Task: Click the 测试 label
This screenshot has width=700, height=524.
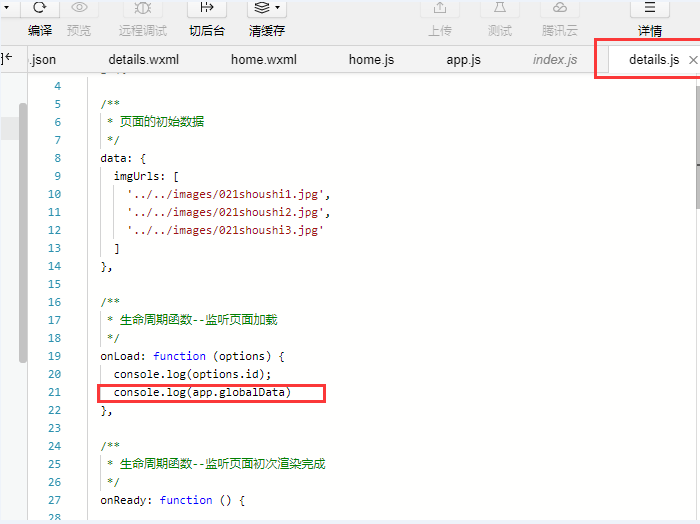Action: (x=500, y=31)
